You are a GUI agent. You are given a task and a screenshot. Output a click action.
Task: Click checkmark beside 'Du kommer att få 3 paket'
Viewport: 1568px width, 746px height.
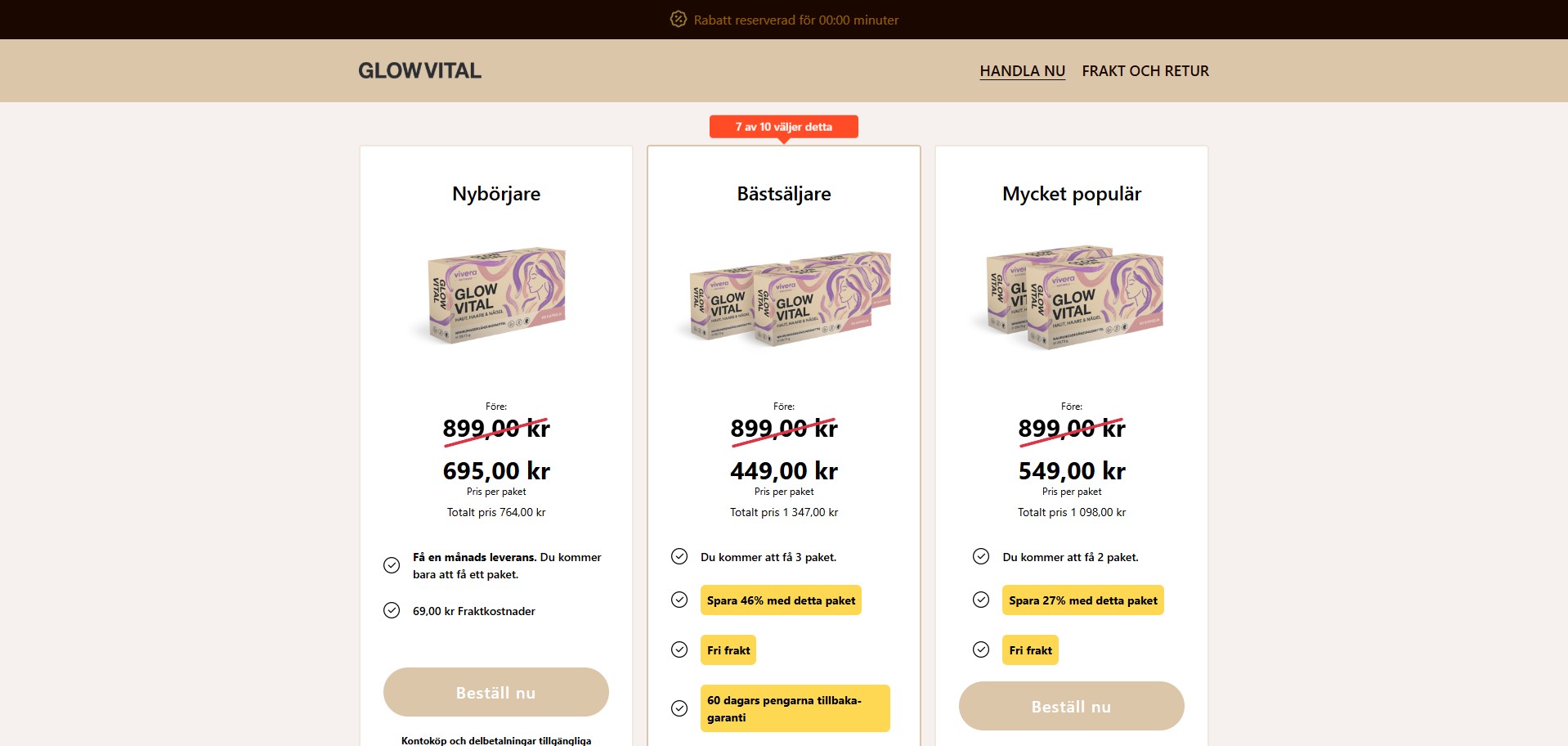(679, 556)
